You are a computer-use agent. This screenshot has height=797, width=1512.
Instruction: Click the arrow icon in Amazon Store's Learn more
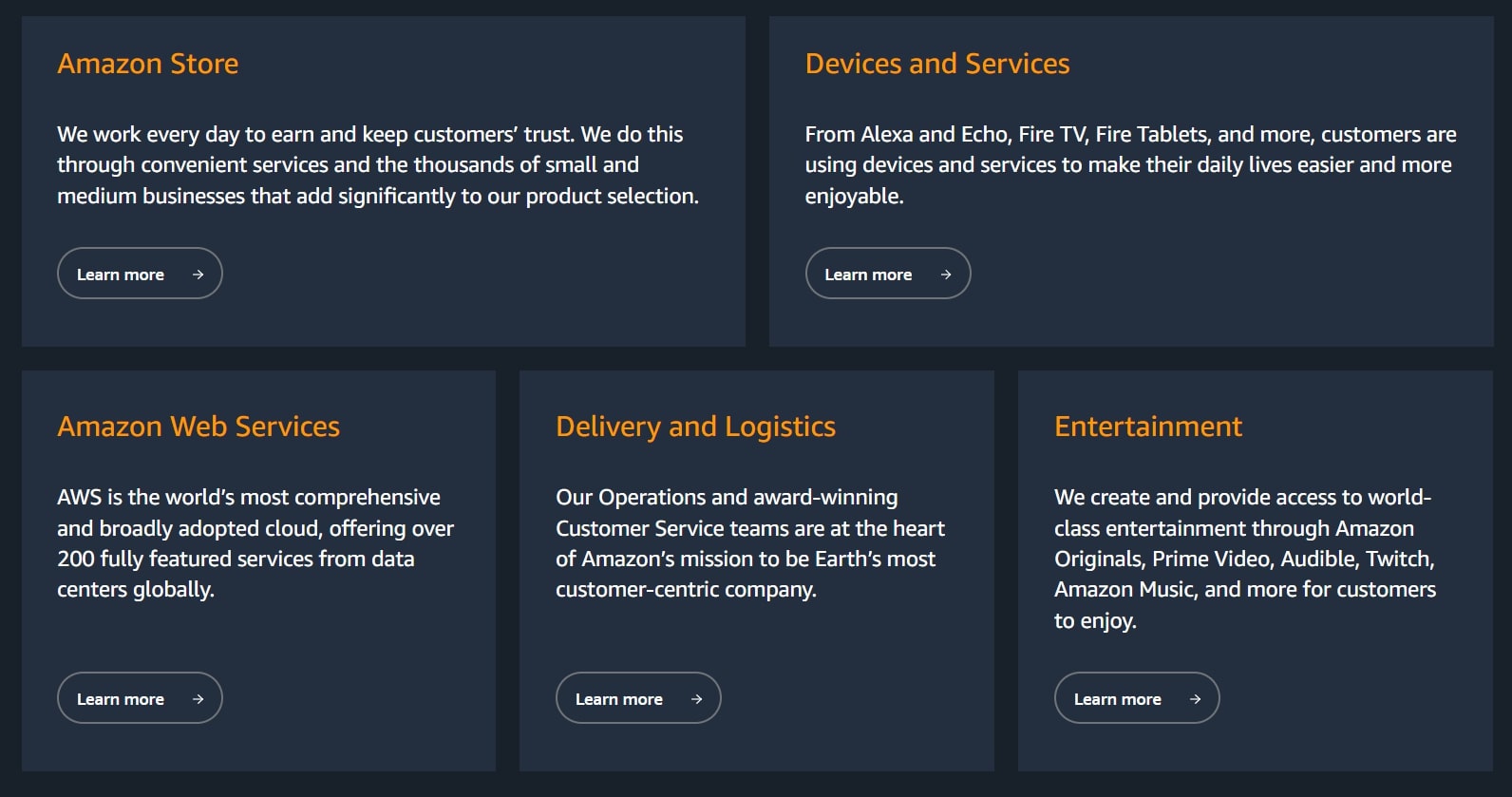pos(198,275)
